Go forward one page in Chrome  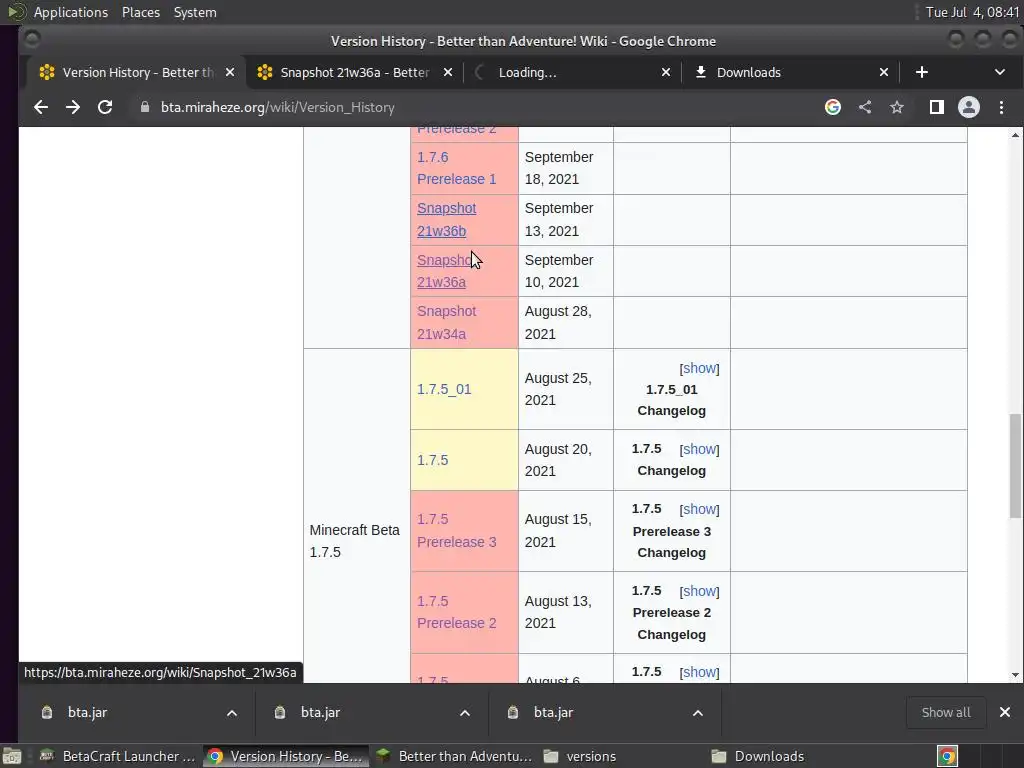[72, 107]
